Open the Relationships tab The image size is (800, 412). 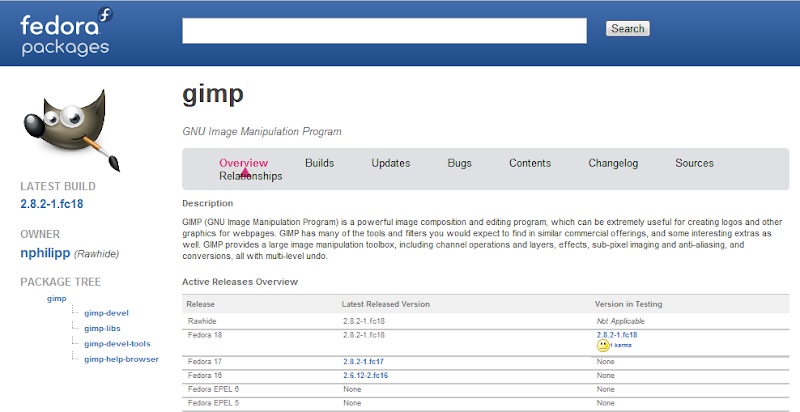pyautogui.click(x=251, y=176)
